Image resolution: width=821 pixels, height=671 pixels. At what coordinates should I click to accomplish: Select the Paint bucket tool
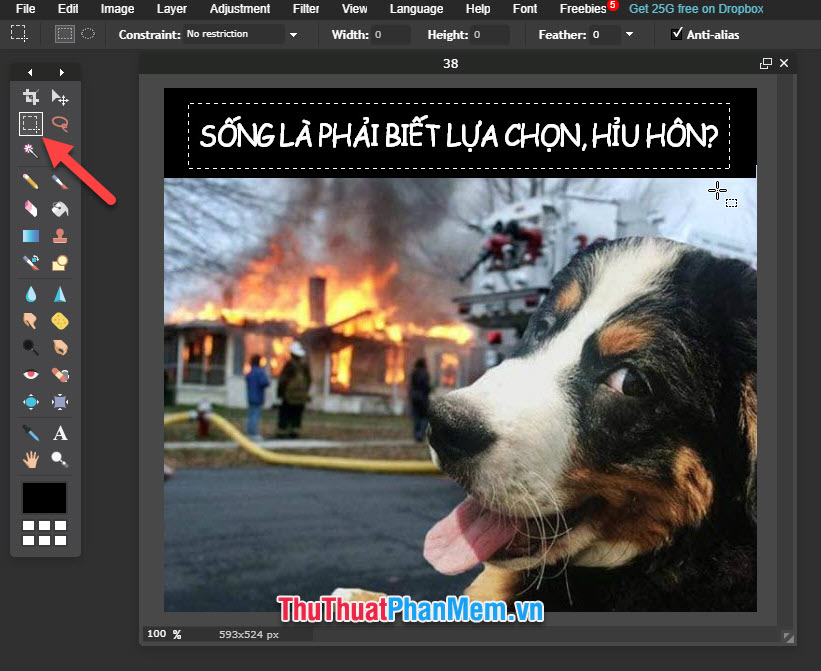[x=60, y=209]
